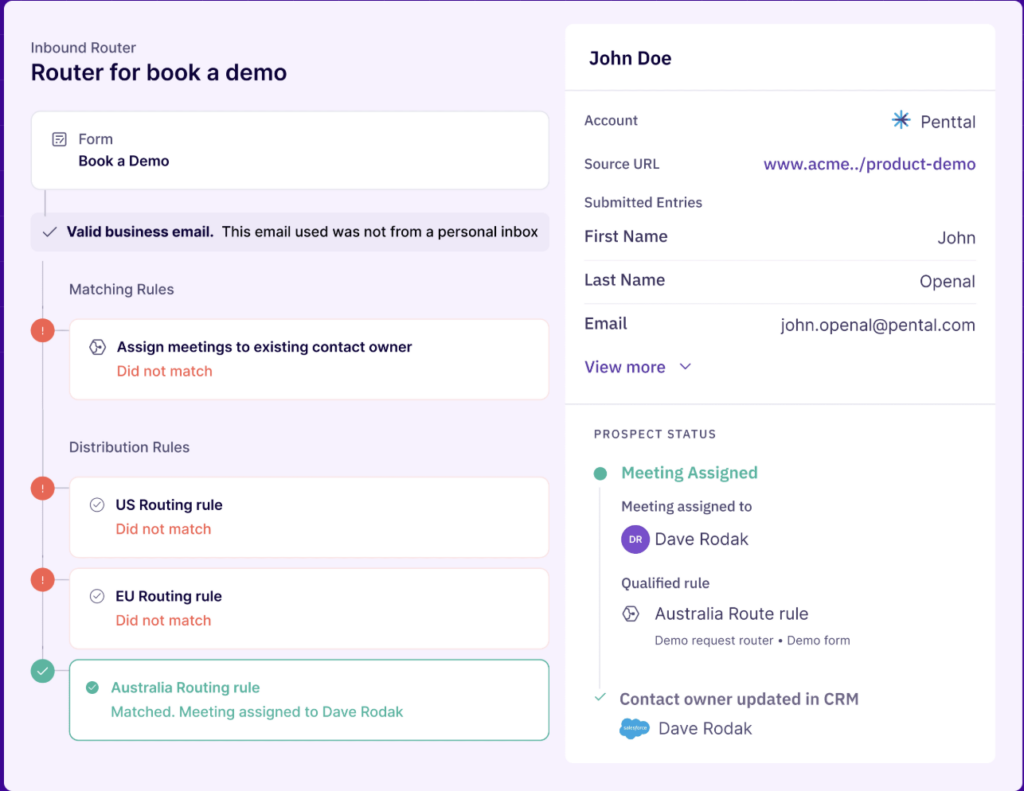1024x791 pixels.
Task: Click the email john.openal@pental.com
Action: tap(877, 324)
